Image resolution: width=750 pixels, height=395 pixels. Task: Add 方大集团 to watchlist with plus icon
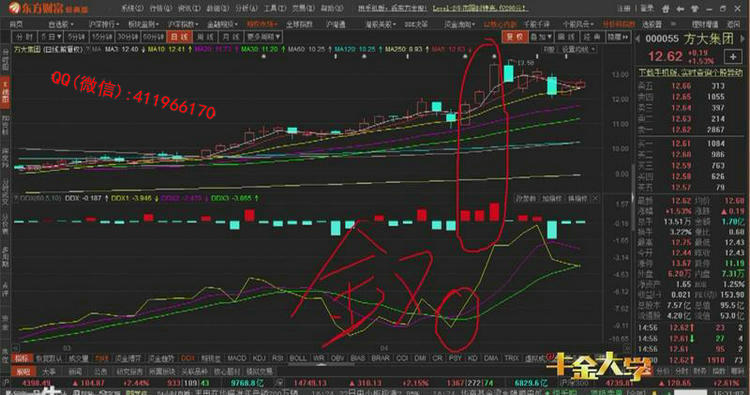[x=733, y=56]
